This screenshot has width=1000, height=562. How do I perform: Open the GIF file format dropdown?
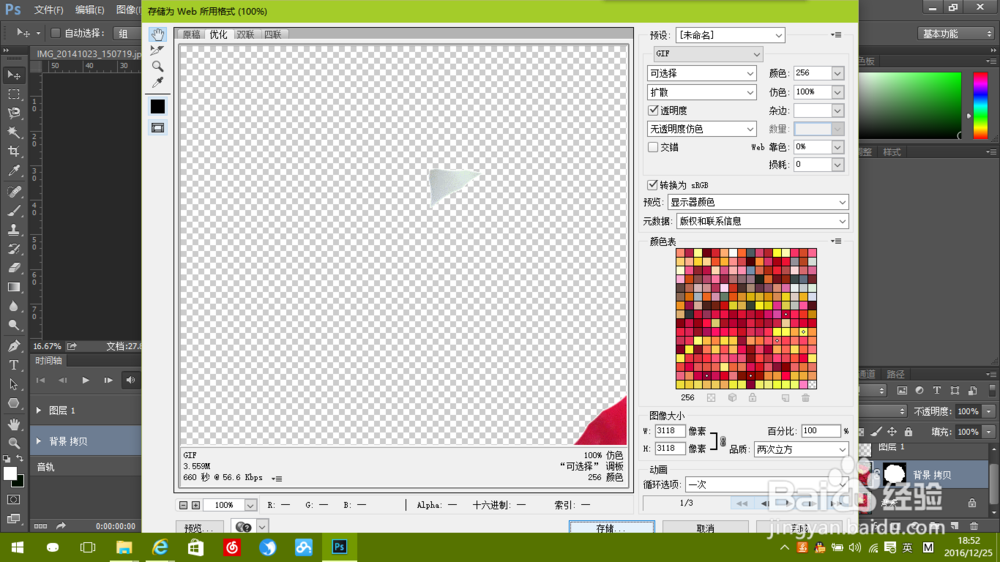click(708, 54)
